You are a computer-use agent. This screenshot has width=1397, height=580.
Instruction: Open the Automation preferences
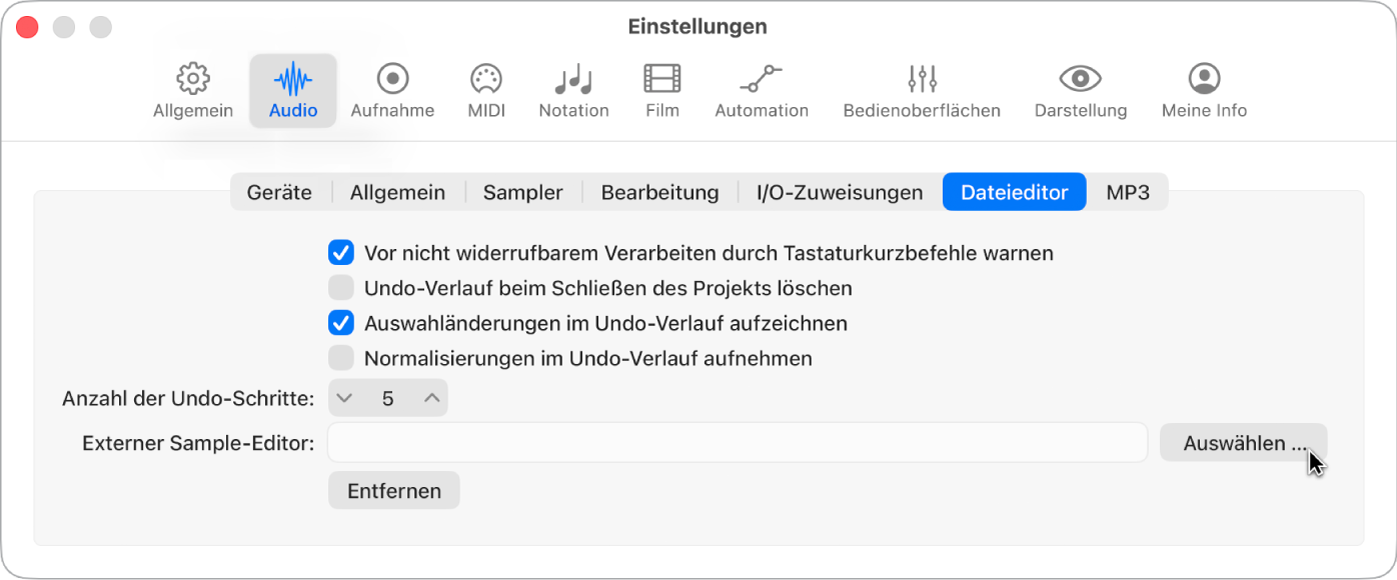(761, 90)
